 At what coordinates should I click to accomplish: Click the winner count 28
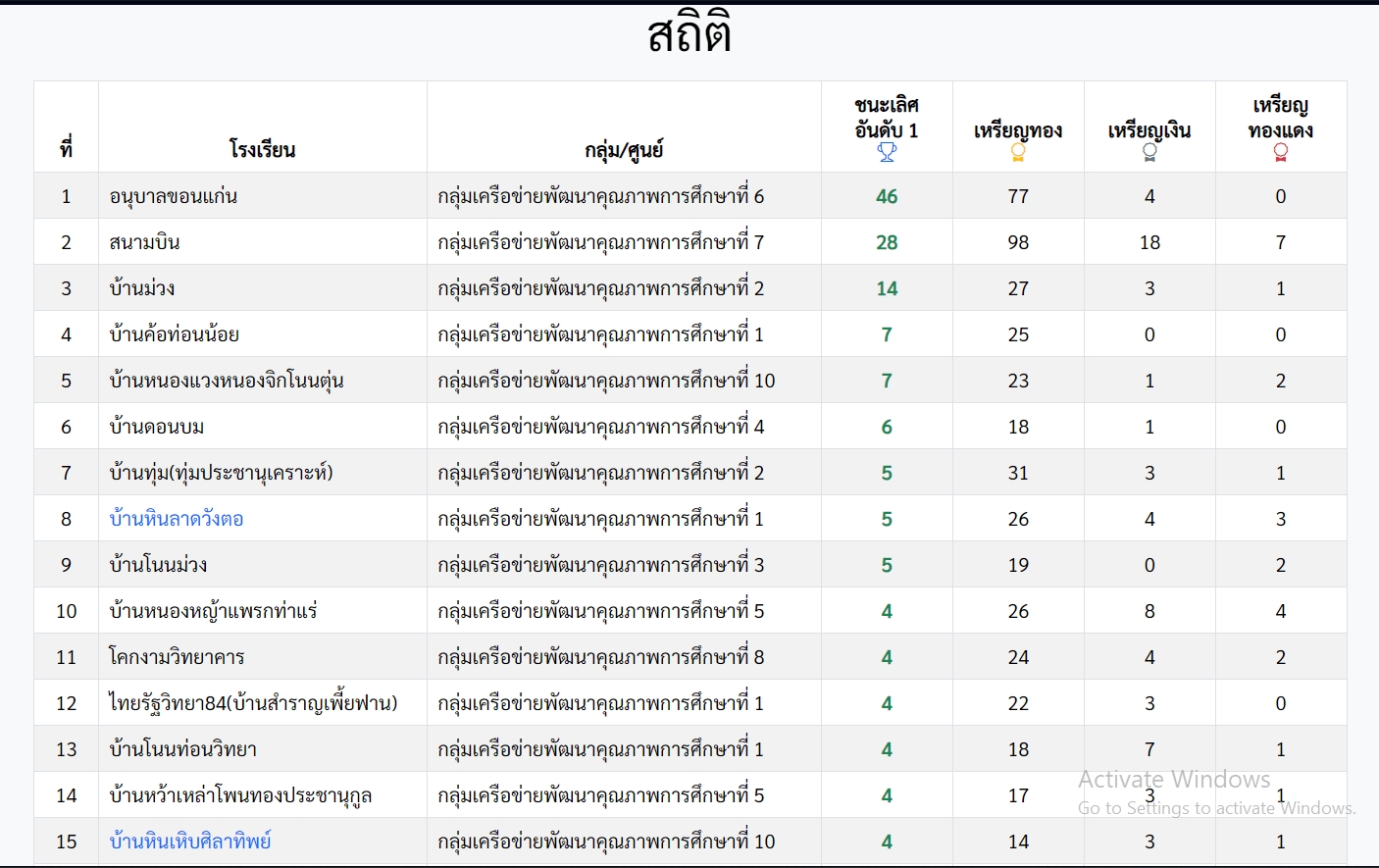(x=887, y=242)
